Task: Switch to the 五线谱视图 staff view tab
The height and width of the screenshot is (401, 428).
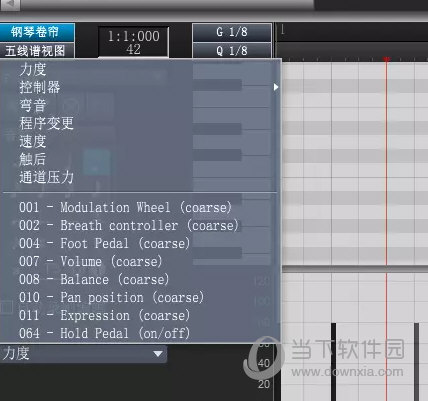Action: coord(37,51)
